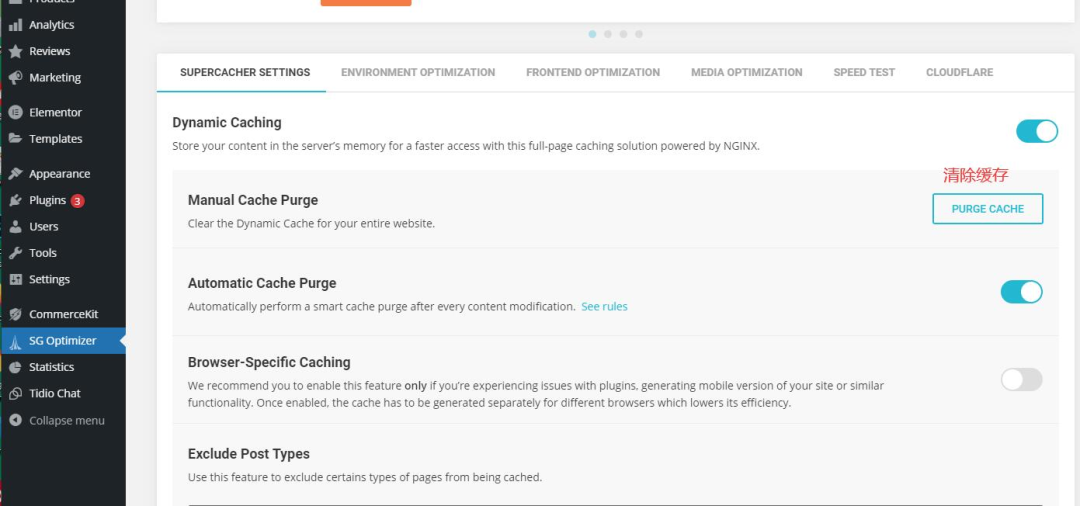
Task: Click the Elementor icon in sidebar
Action: 15,113
